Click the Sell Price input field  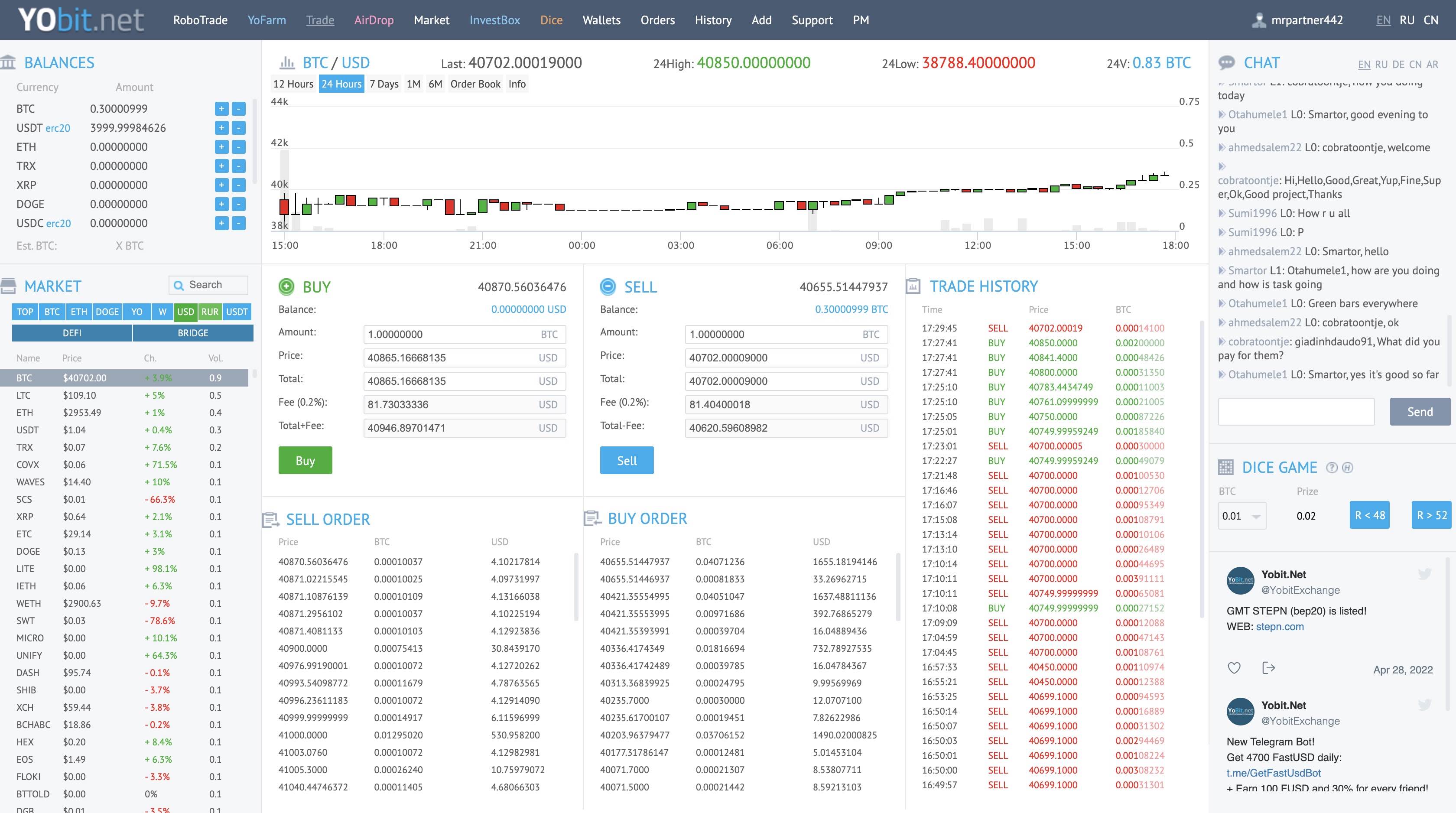click(786, 358)
